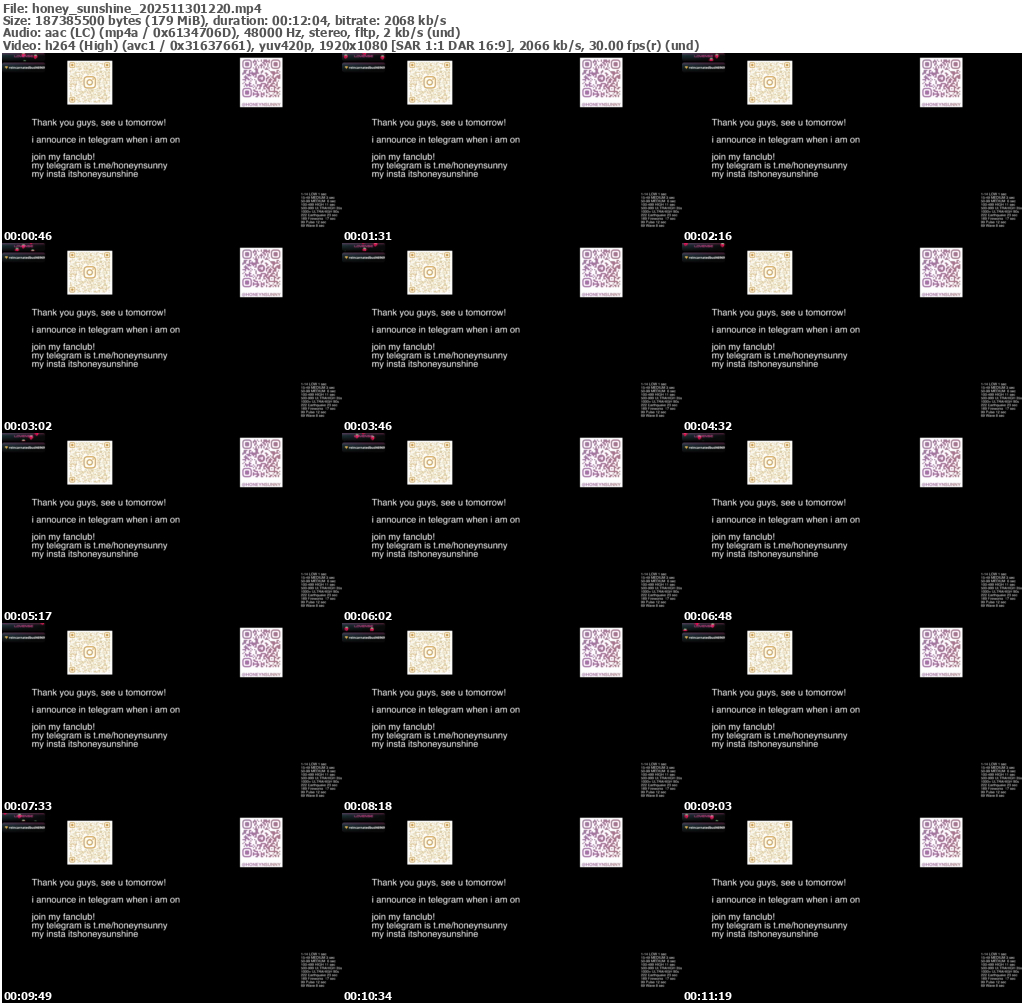This screenshot has height=1003, width=1024.
Task: Click "join my fanclub!" in the 00:01:31 frame
Action: point(403,157)
